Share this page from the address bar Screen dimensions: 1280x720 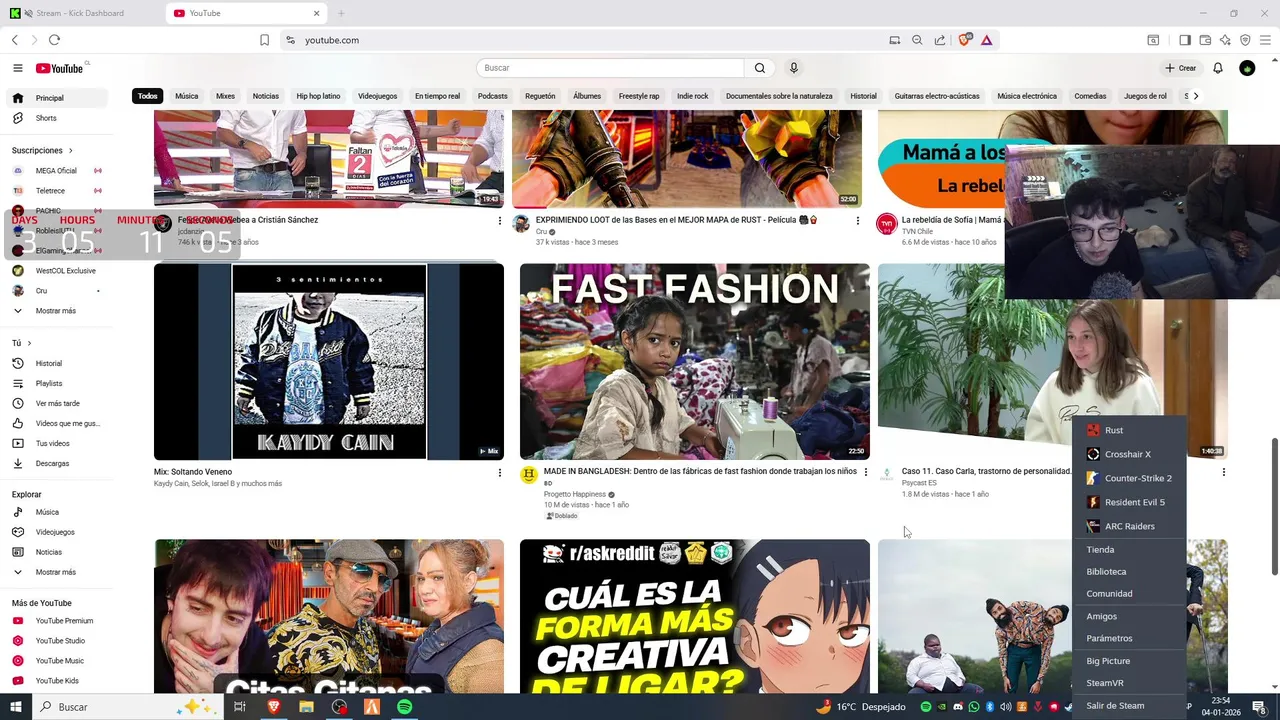(x=940, y=40)
